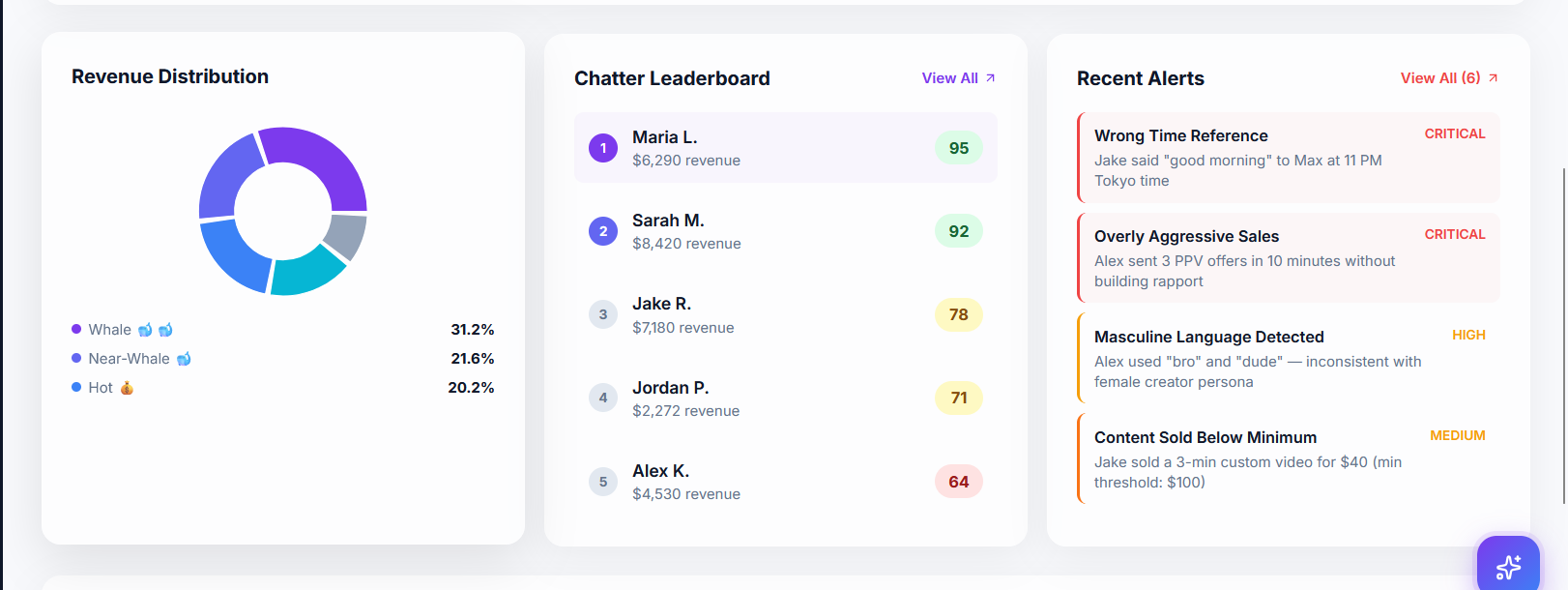Click the rank 5 badge beside Alex K.
Viewport: 1568px width, 590px height.
pyautogui.click(x=603, y=482)
